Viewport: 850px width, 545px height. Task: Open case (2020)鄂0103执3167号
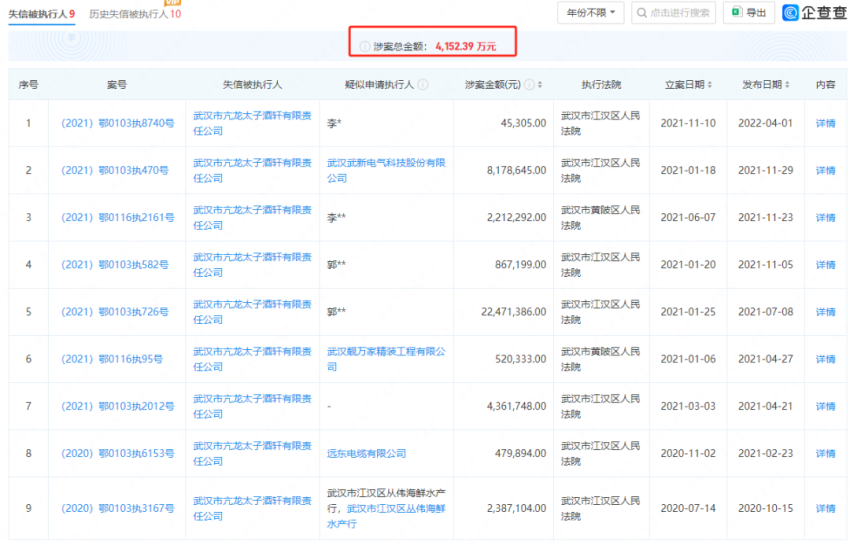tap(117, 509)
